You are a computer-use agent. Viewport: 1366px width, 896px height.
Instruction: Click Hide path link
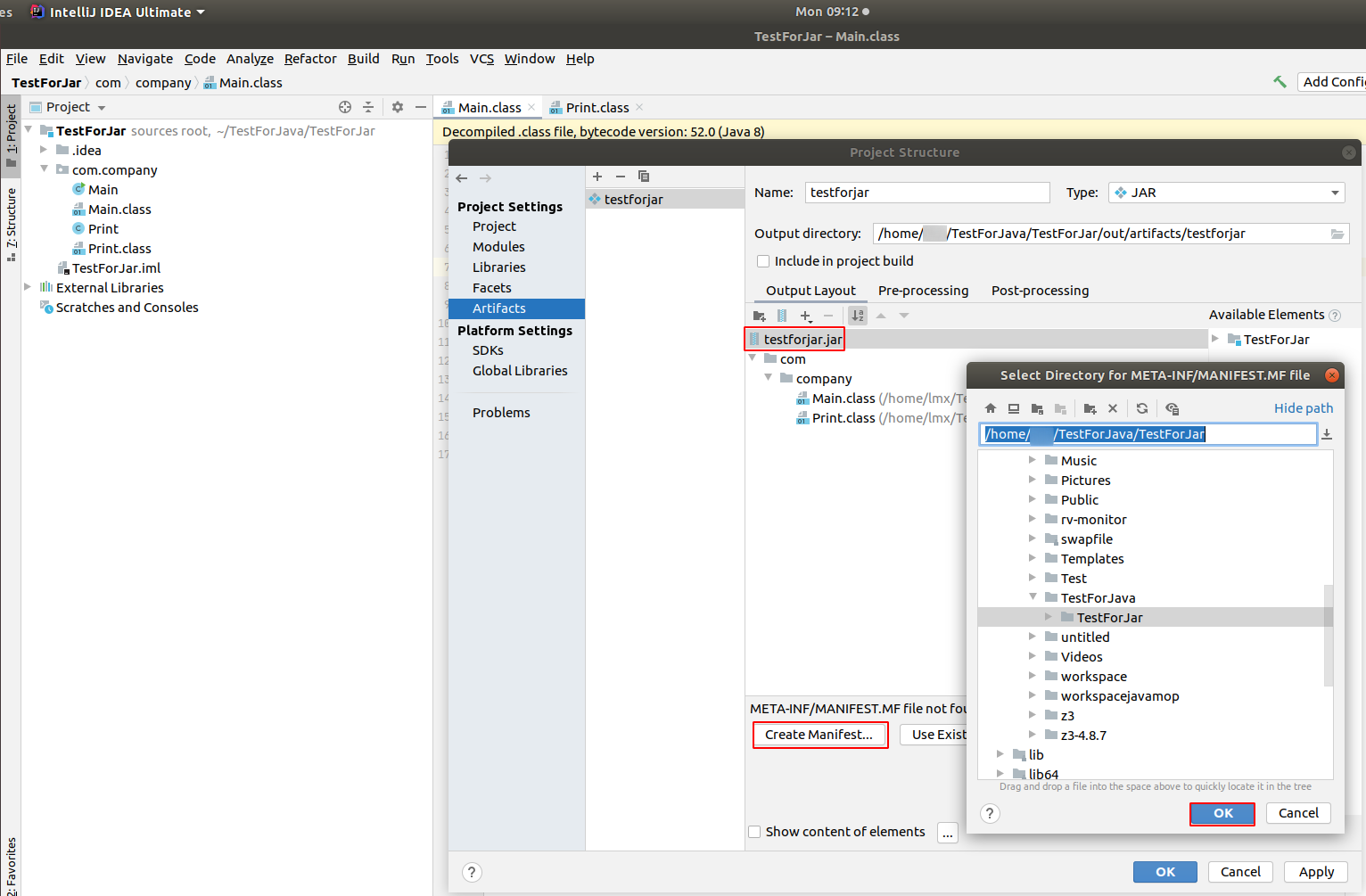point(1304,408)
